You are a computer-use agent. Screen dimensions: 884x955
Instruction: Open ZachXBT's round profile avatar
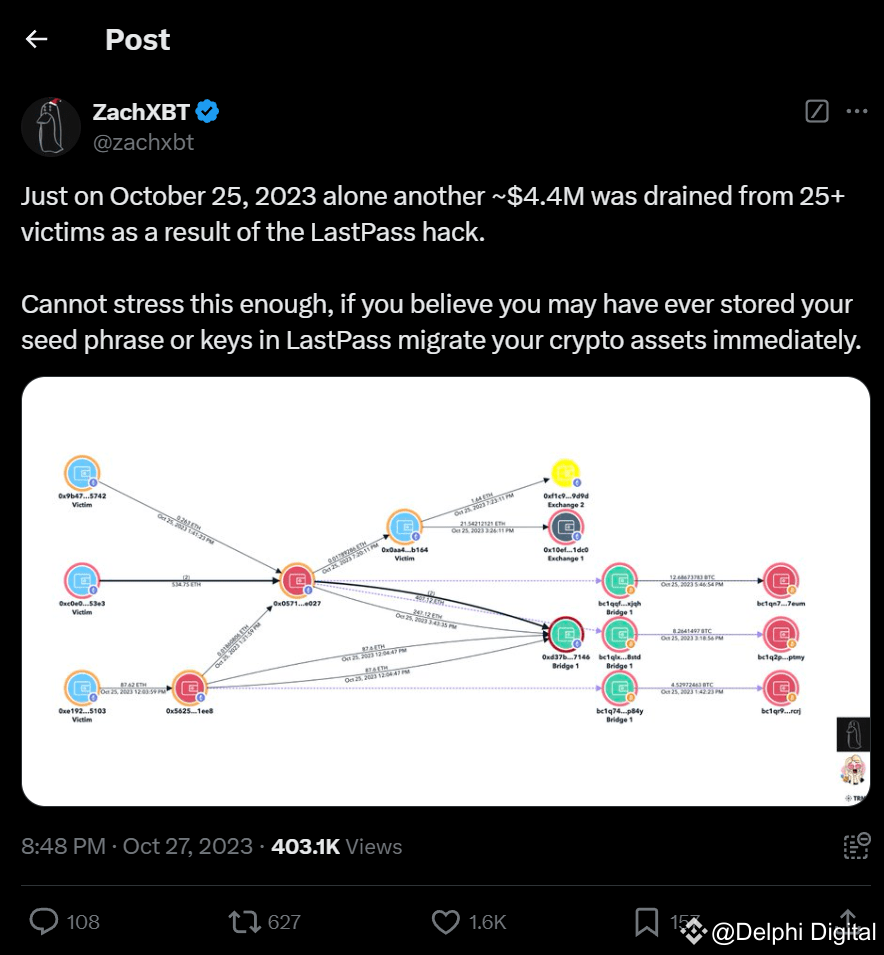click(x=51, y=127)
